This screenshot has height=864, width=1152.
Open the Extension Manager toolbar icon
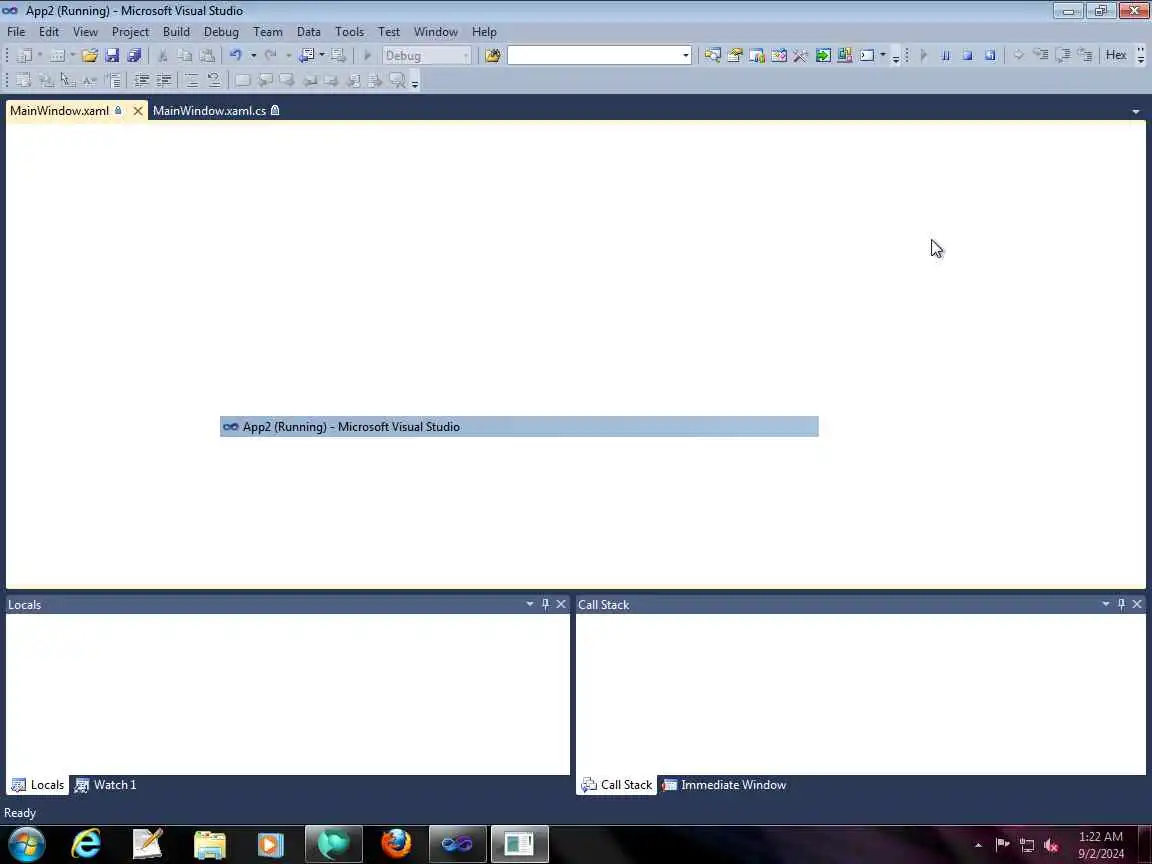click(x=845, y=55)
